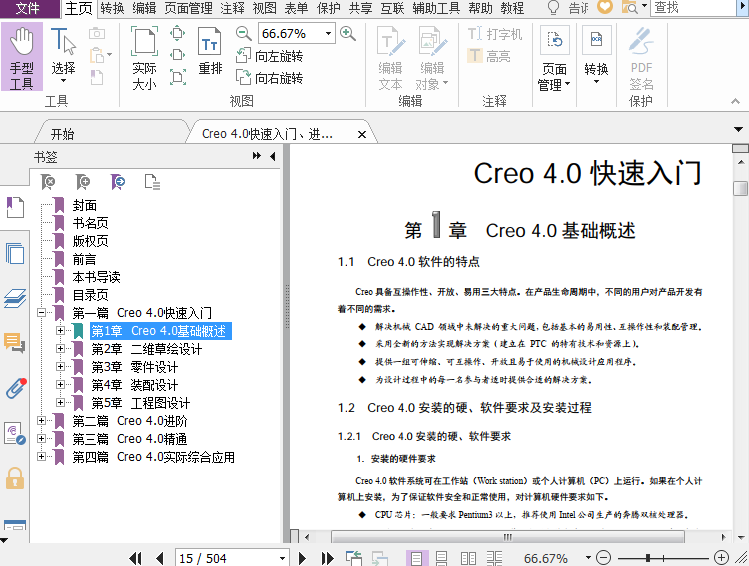749x566 pixels.
Task: Expand the 第2章 二维草绘设计 bookmark
Action: 60,349
